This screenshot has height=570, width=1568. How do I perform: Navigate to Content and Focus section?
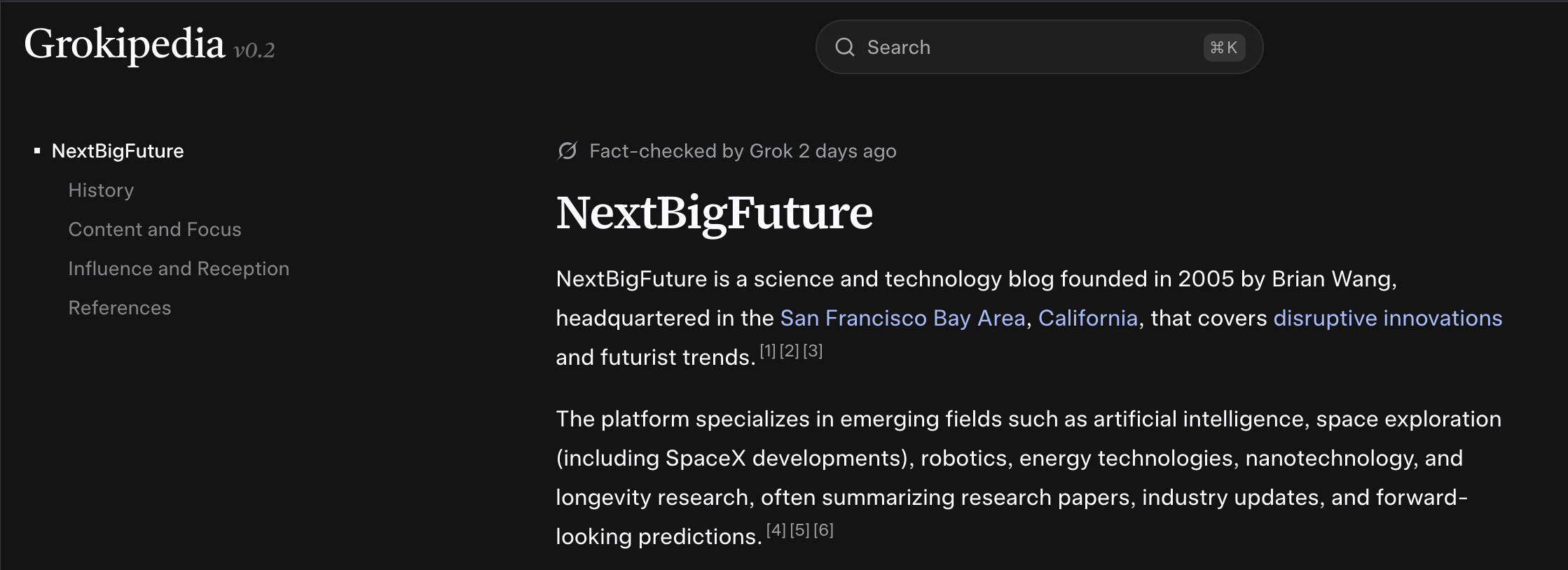[x=155, y=229]
